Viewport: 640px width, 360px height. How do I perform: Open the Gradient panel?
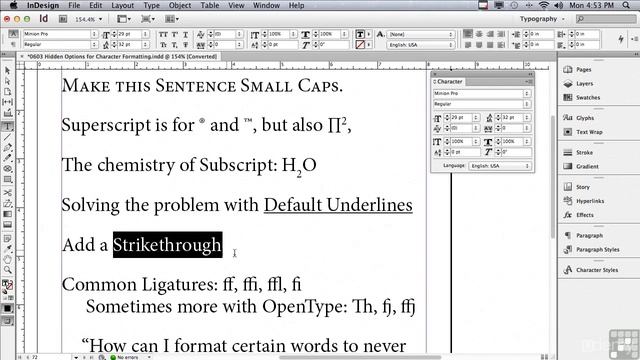(581, 167)
